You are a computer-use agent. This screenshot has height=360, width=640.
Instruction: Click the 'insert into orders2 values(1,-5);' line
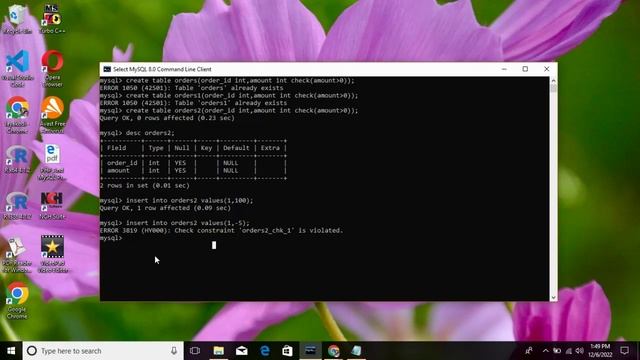pyautogui.click(x=175, y=223)
